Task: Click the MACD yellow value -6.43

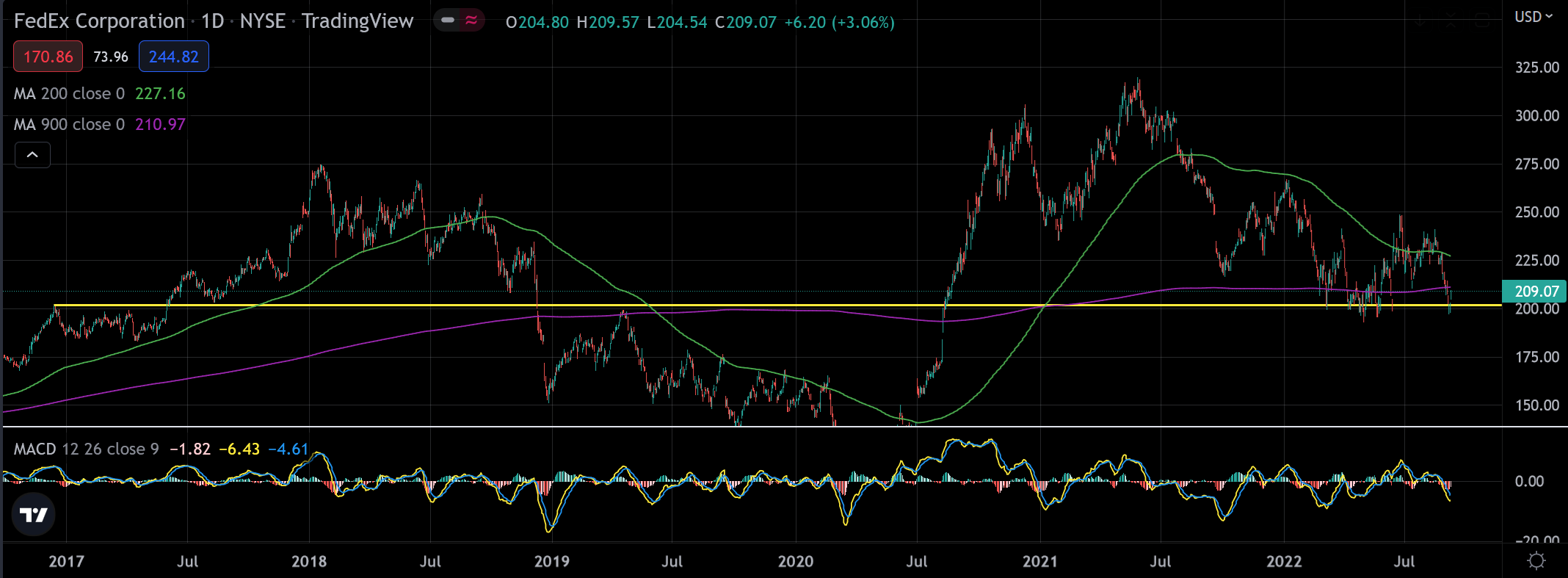Action: coord(239,449)
